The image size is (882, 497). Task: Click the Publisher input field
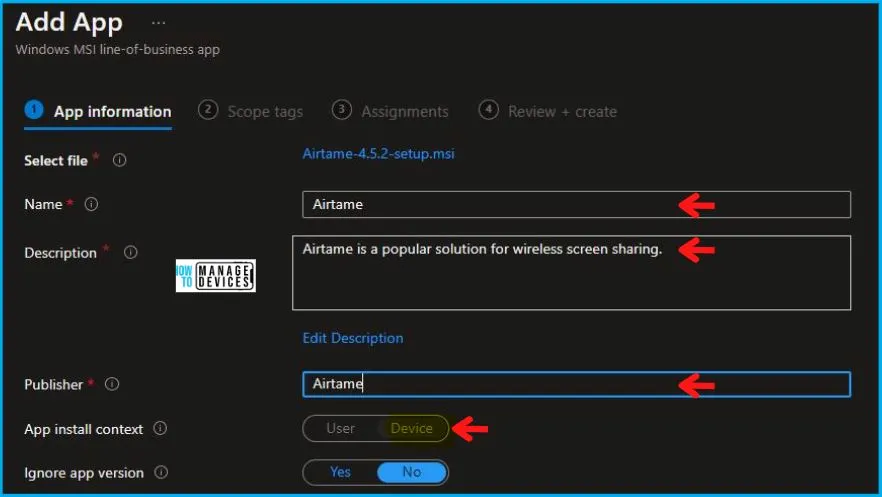click(x=577, y=384)
